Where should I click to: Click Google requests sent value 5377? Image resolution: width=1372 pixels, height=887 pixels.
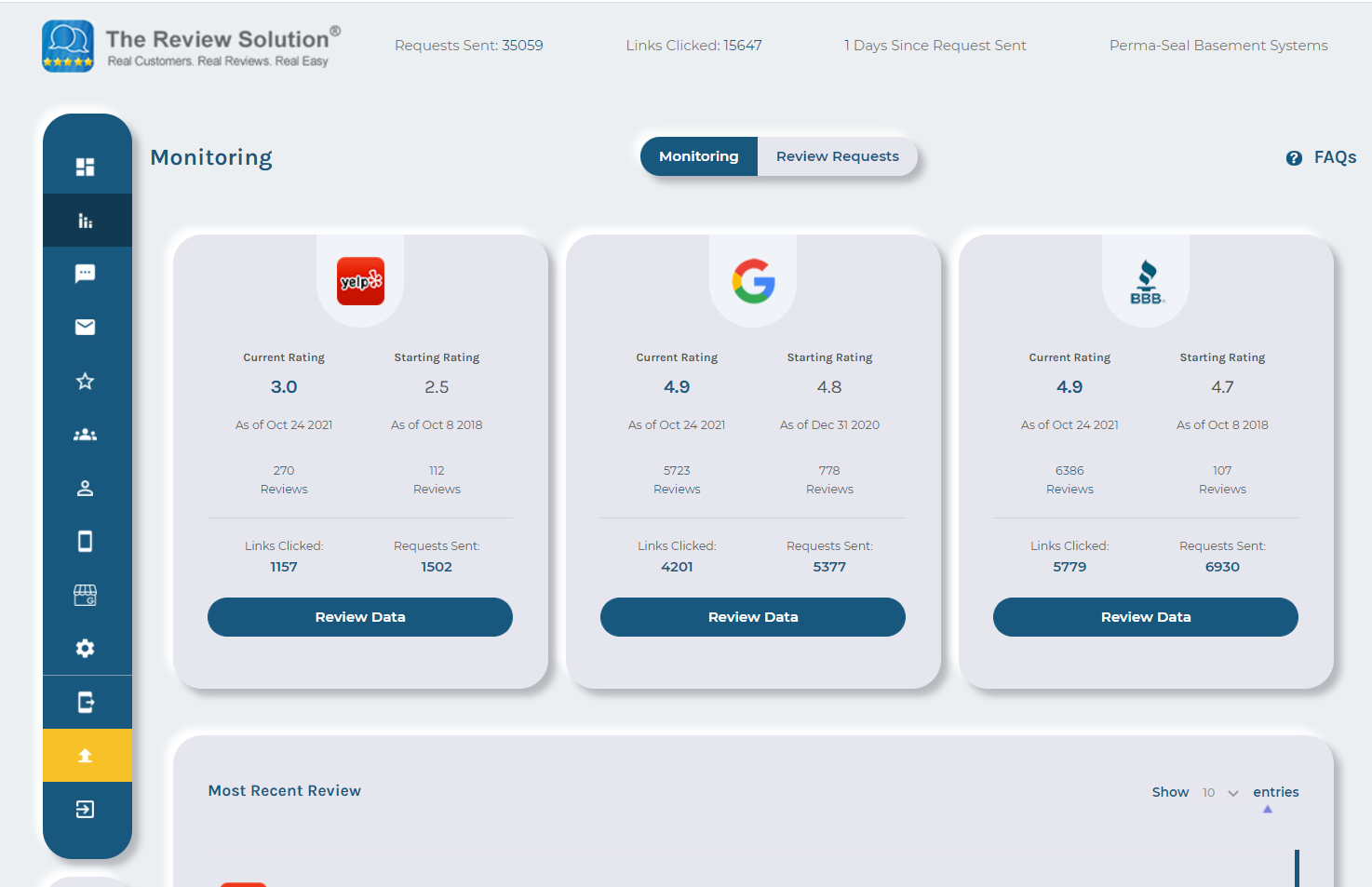pos(829,567)
